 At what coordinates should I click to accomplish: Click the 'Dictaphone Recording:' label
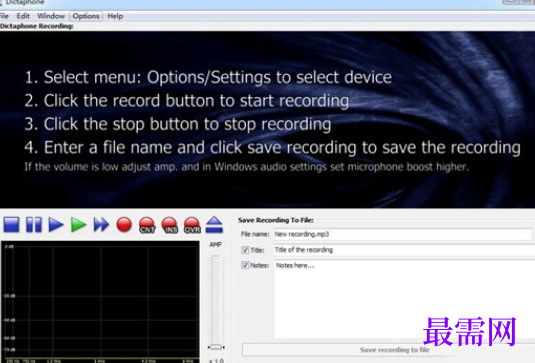pos(37,26)
